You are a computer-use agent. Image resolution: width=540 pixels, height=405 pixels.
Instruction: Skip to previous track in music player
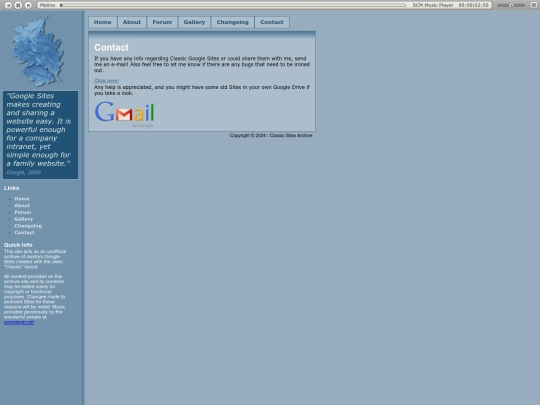pyautogui.click(x=8, y=5)
